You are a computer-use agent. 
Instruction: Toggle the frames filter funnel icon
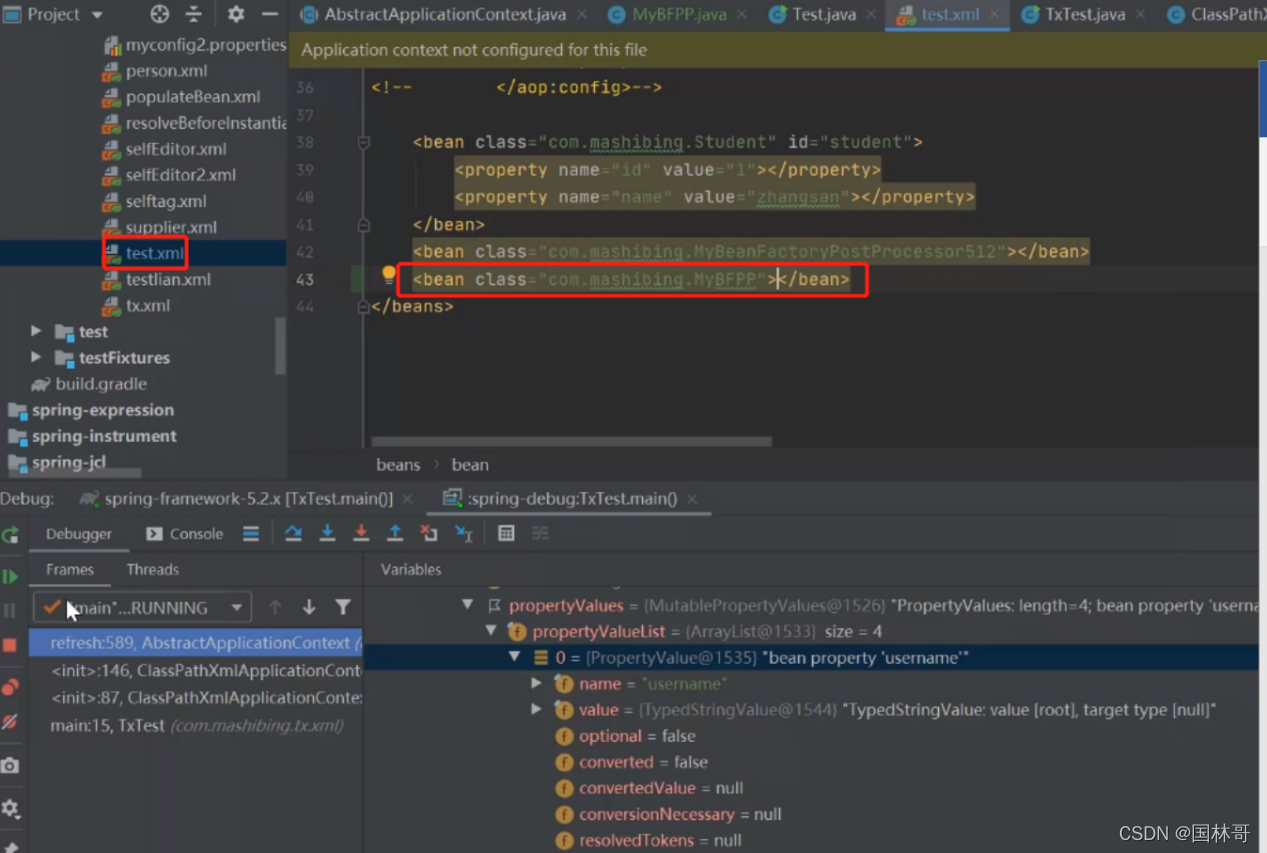point(344,607)
